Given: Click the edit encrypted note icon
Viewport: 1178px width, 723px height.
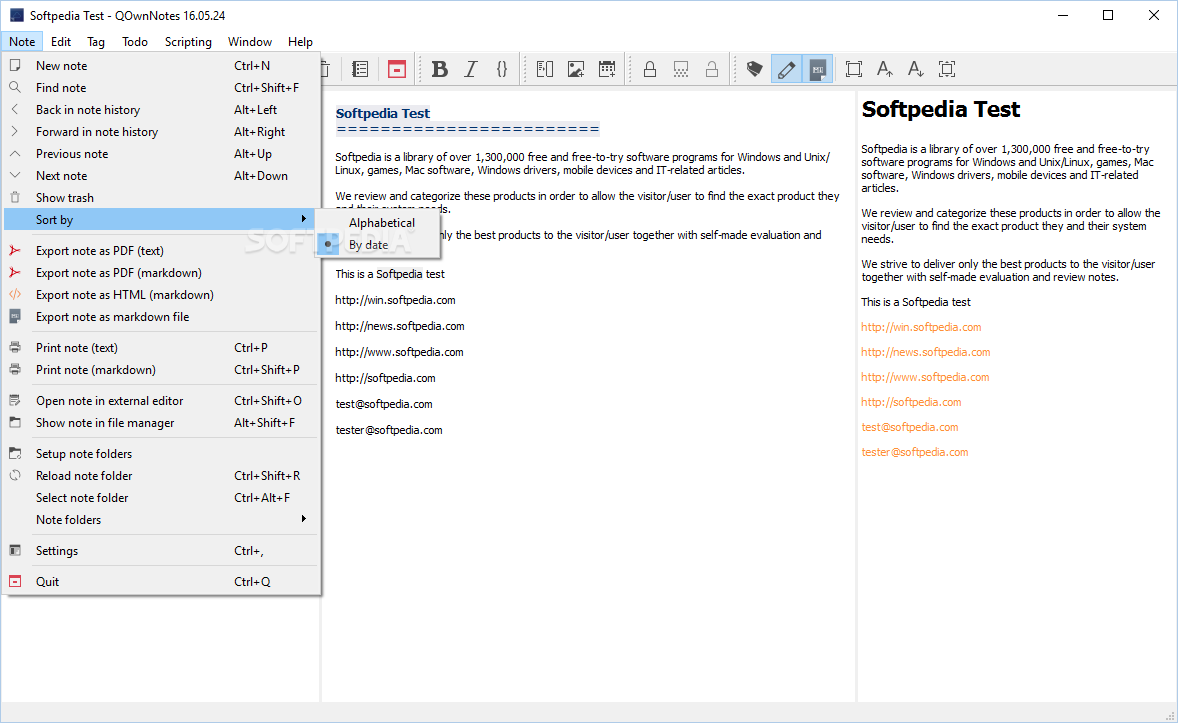Looking at the screenshot, I should [681, 69].
